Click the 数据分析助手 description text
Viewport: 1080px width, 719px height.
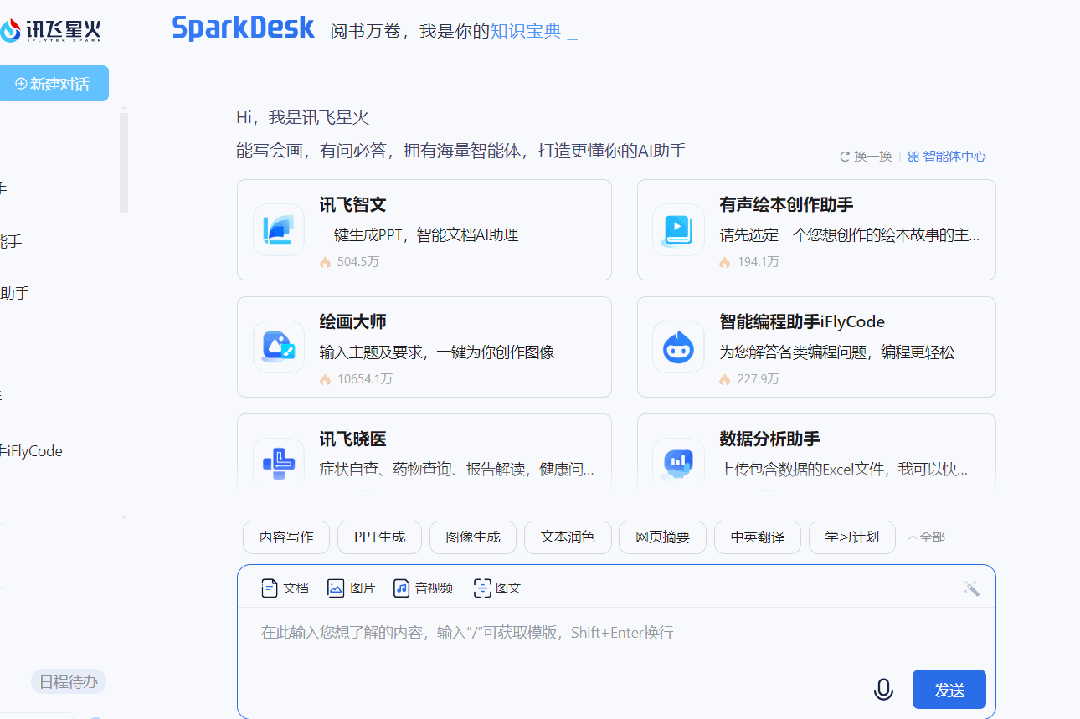pos(844,469)
